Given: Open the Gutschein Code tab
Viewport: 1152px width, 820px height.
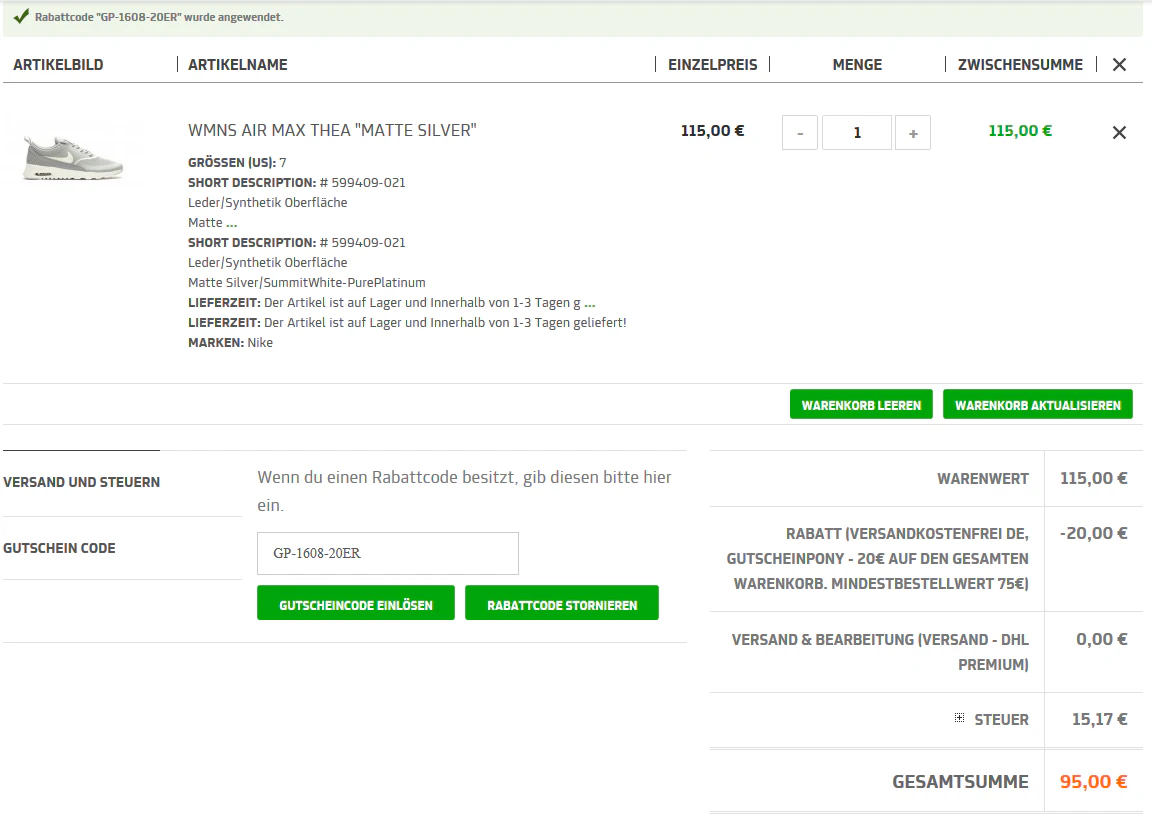Looking at the screenshot, I should tap(60, 548).
